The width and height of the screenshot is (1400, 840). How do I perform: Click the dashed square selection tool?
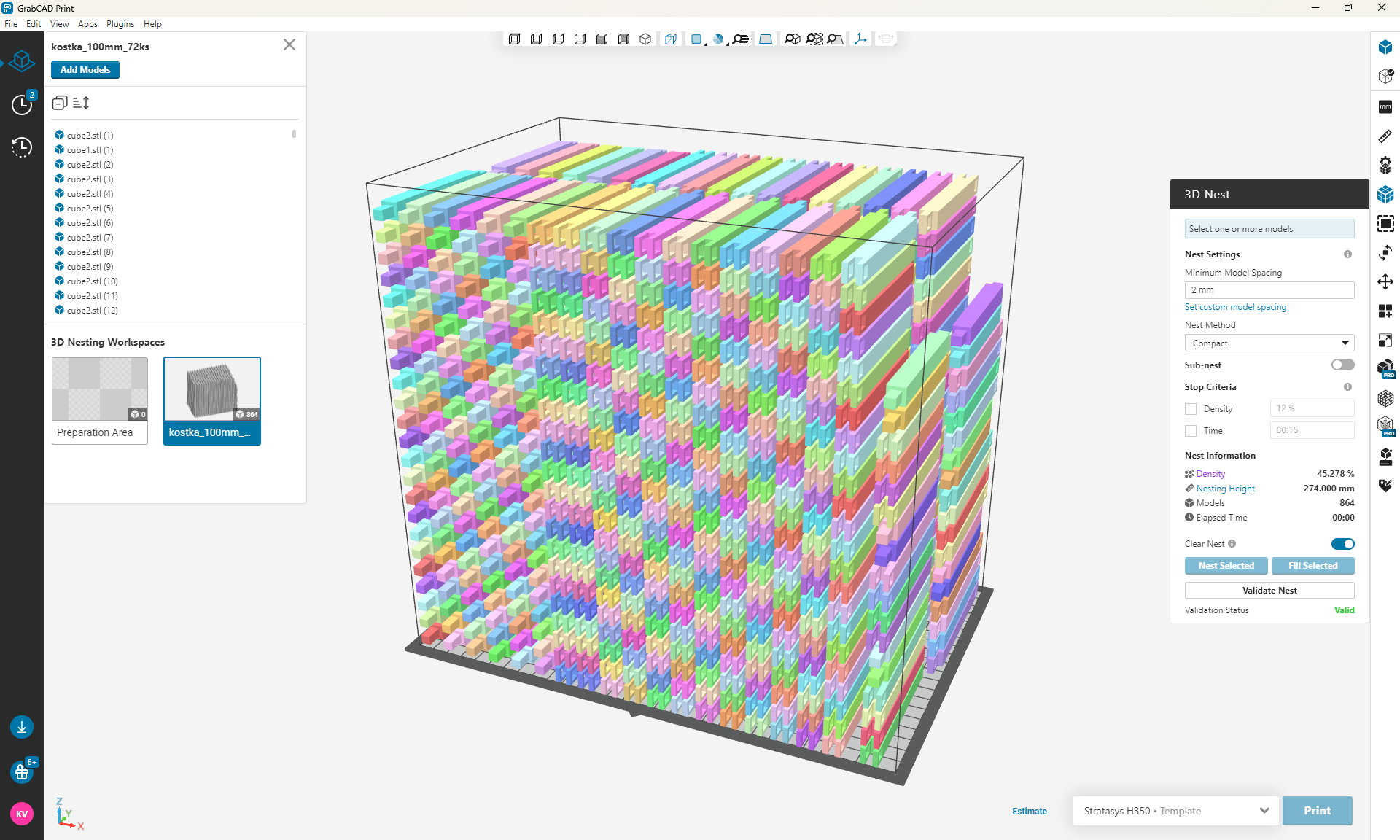(1385, 224)
